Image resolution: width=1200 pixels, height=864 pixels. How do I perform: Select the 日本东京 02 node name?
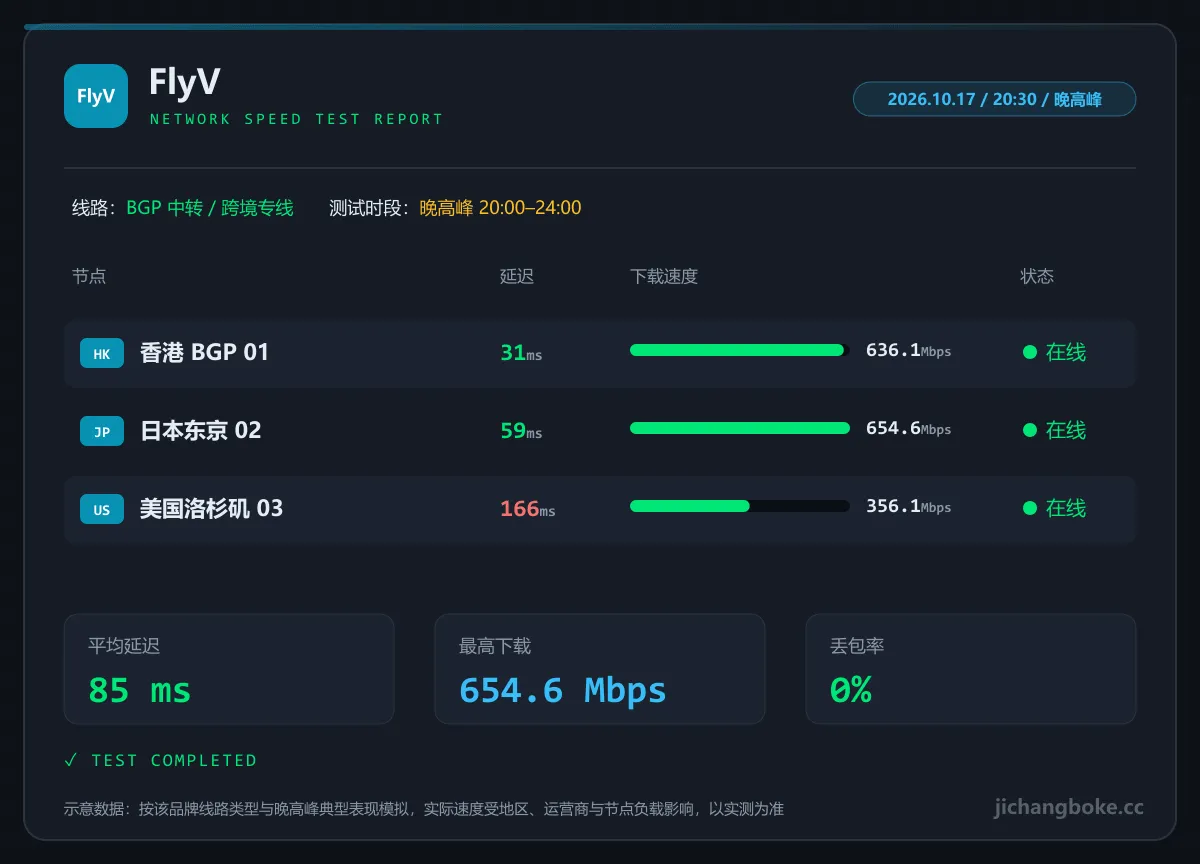pyautogui.click(x=201, y=430)
